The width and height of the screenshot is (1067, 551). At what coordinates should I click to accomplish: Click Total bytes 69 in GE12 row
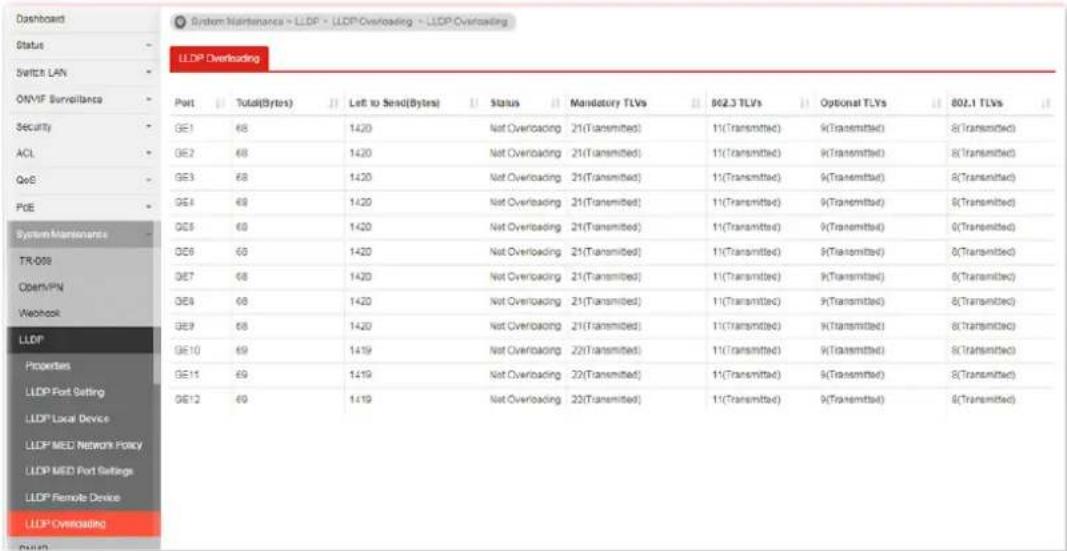pos(240,400)
